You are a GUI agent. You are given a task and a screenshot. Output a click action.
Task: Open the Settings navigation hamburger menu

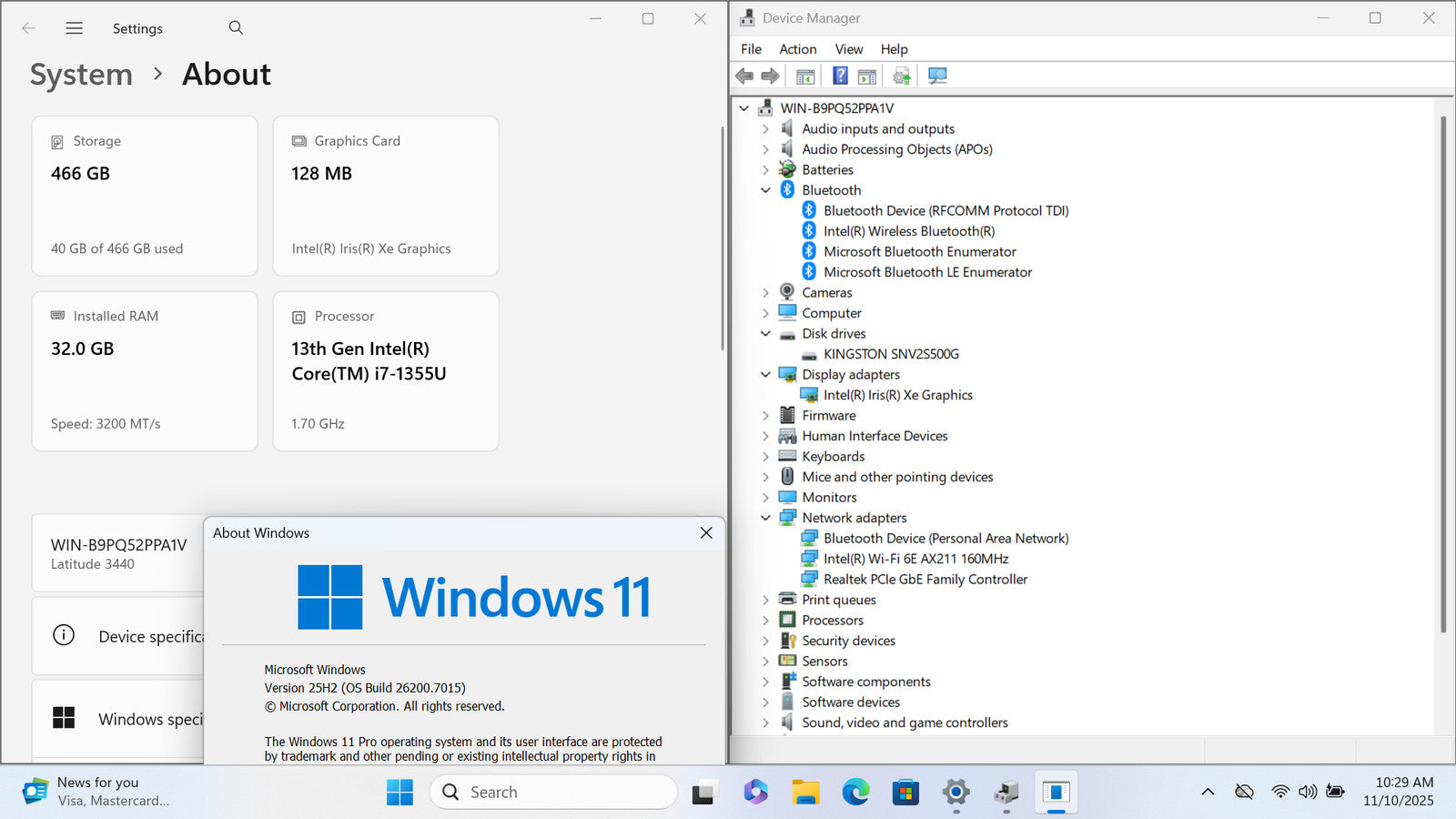[x=75, y=28]
